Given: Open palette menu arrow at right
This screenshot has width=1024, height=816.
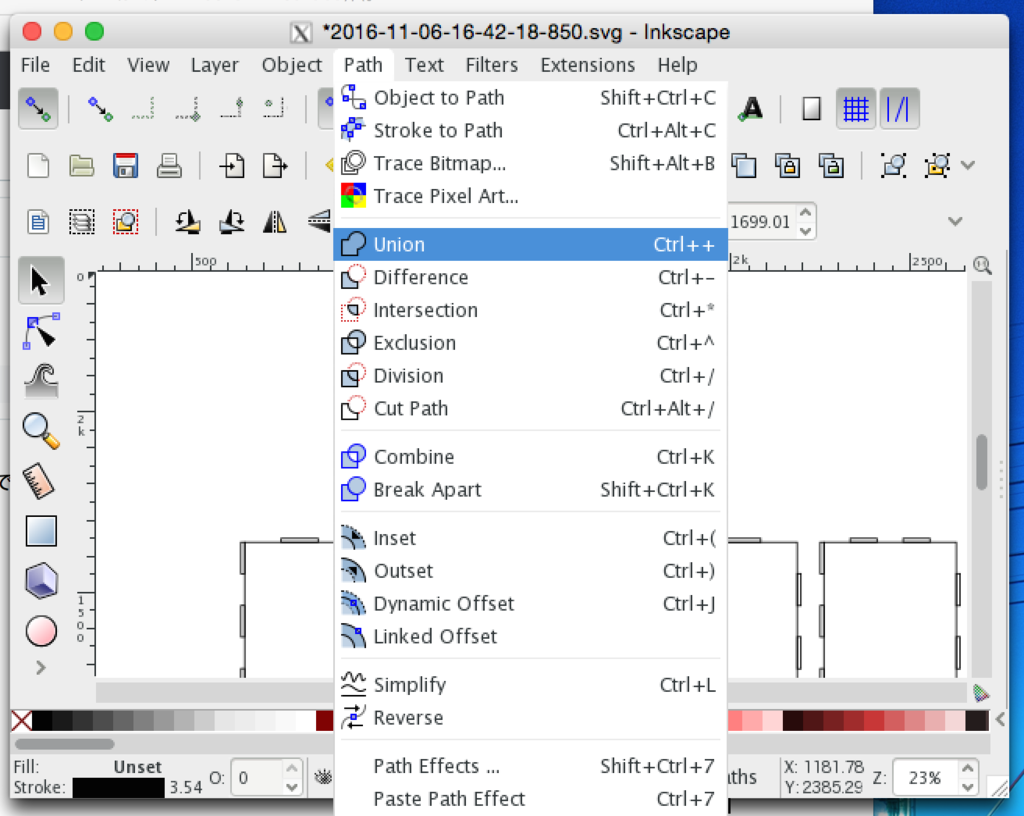Looking at the screenshot, I should click(1000, 719).
